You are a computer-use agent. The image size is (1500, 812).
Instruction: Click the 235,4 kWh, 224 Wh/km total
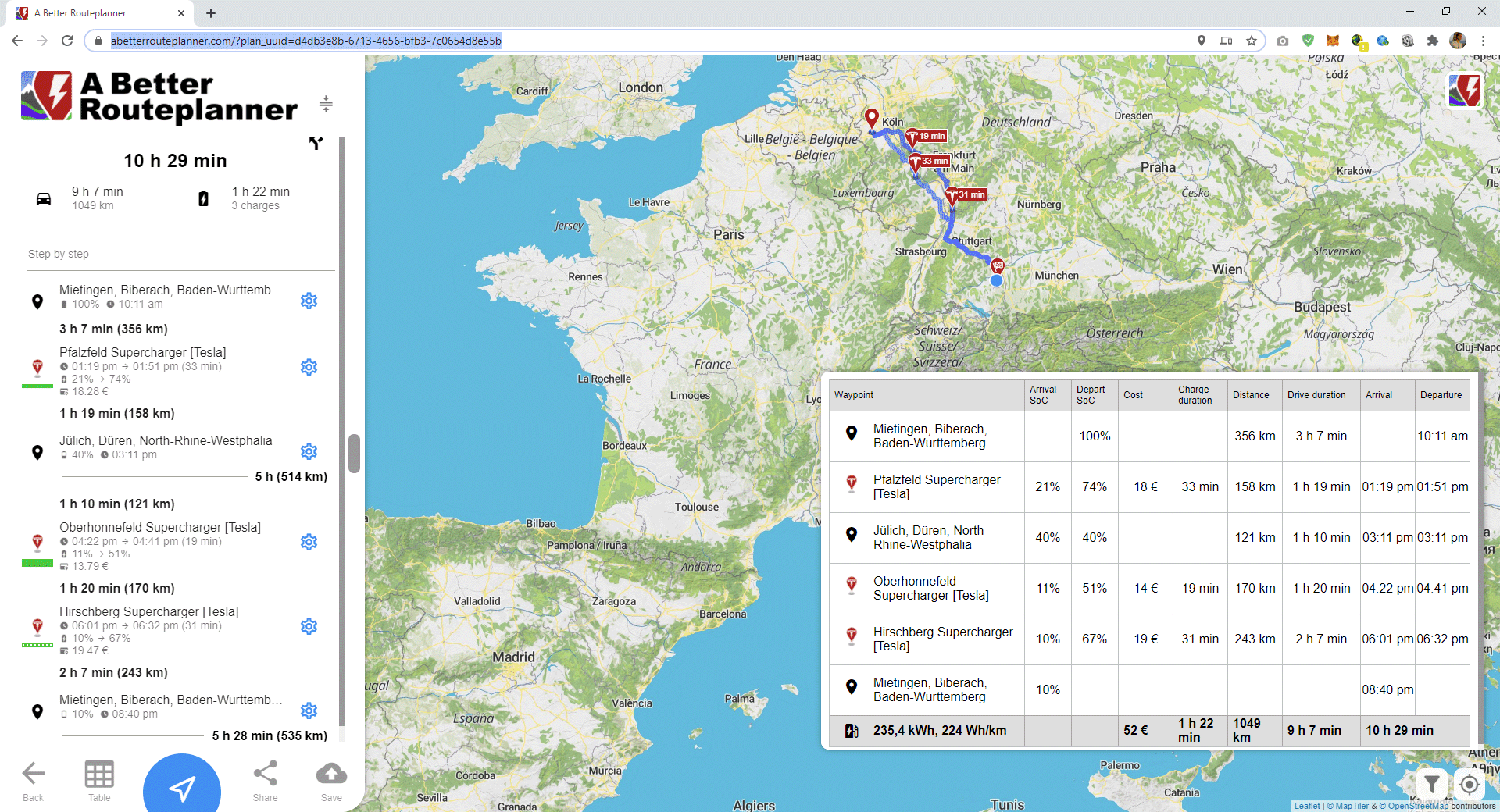click(x=940, y=730)
